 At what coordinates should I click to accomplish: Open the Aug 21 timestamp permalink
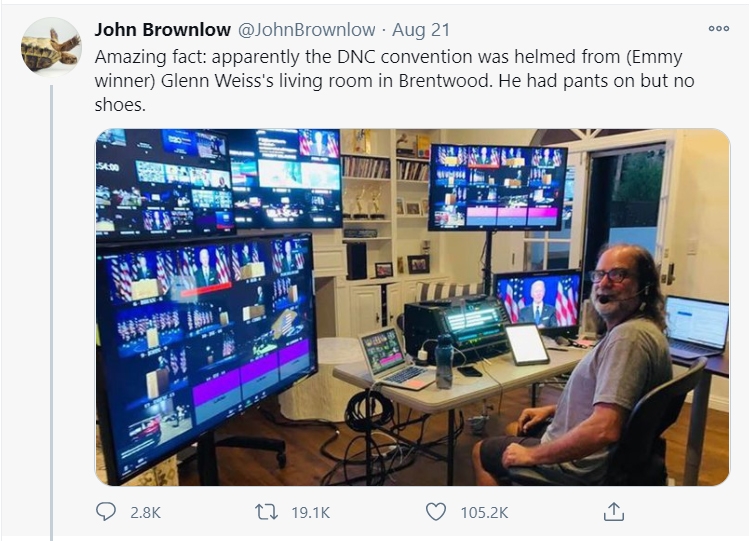(x=421, y=30)
